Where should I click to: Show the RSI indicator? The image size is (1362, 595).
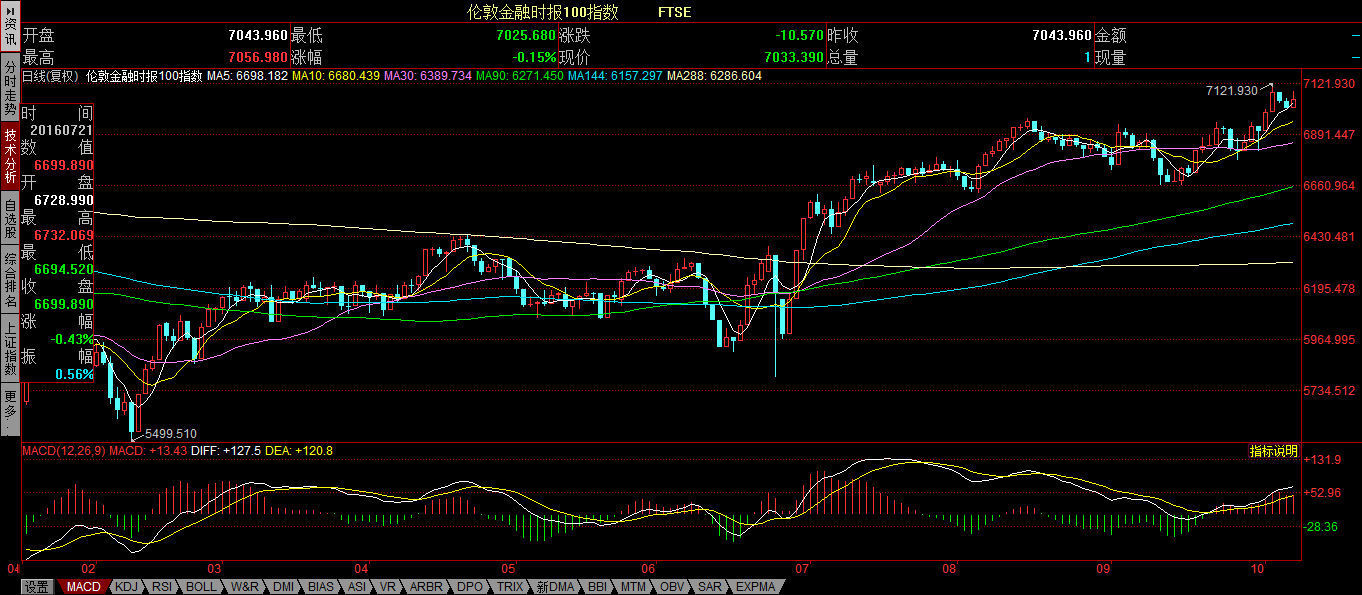pos(162,587)
